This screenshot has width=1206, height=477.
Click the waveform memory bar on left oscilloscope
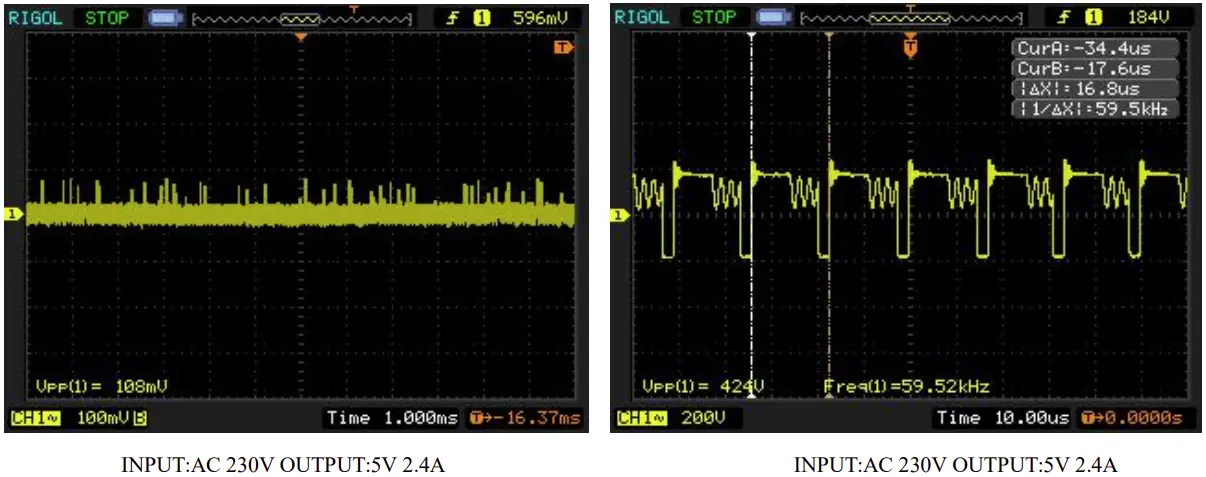pos(302,18)
